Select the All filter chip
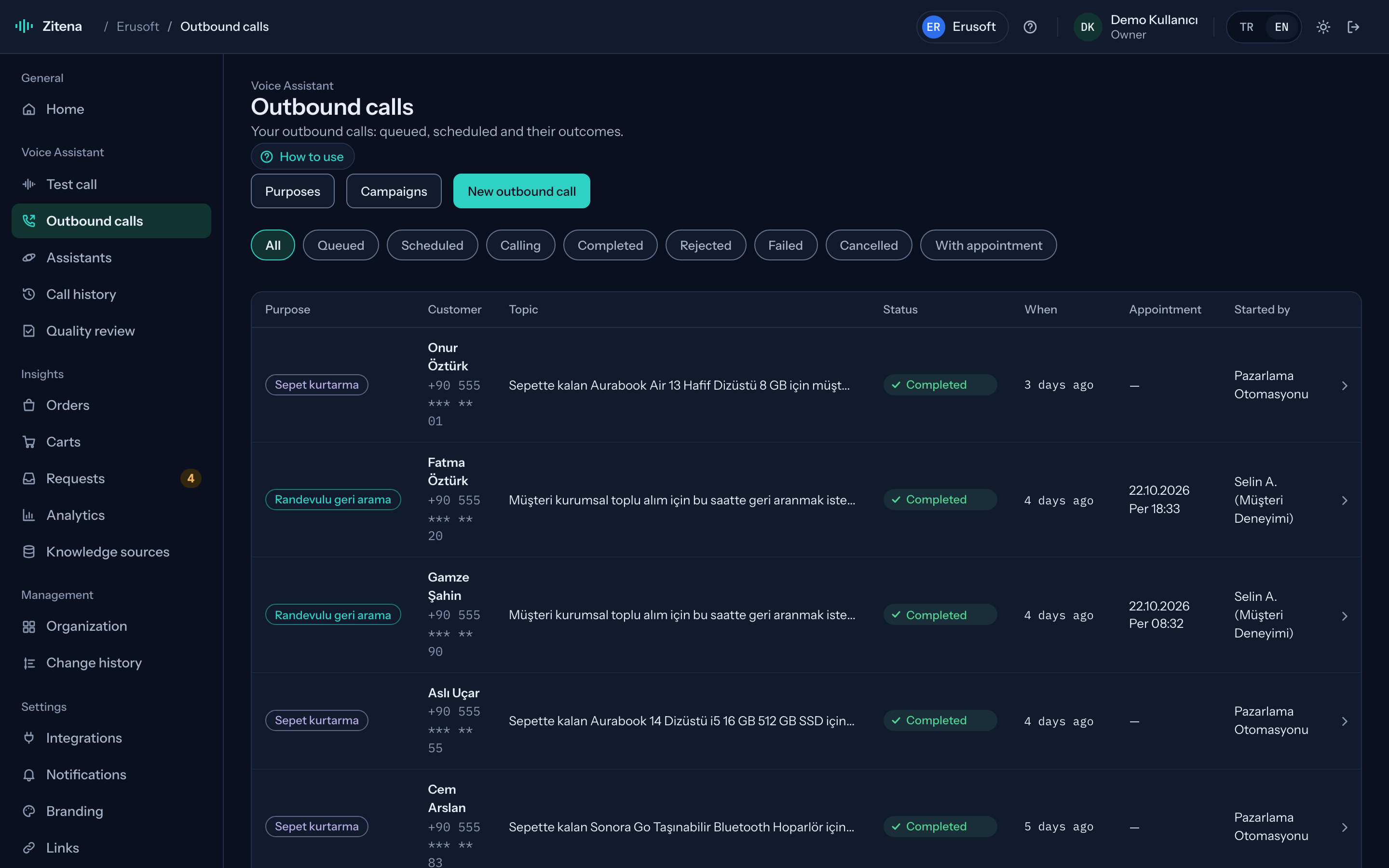This screenshot has width=1389, height=868. click(272, 245)
